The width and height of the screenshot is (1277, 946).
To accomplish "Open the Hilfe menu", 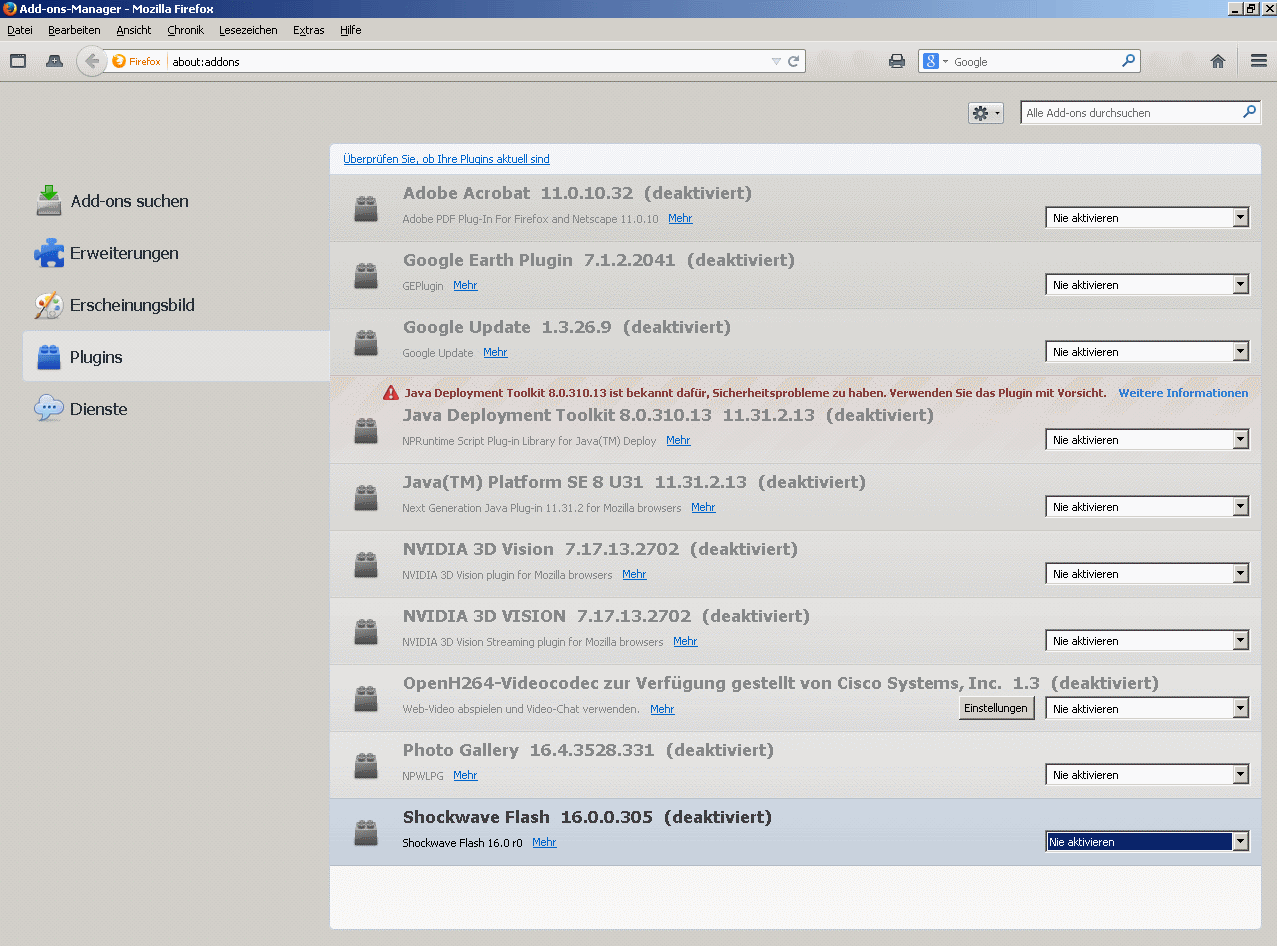I will coord(350,30).
